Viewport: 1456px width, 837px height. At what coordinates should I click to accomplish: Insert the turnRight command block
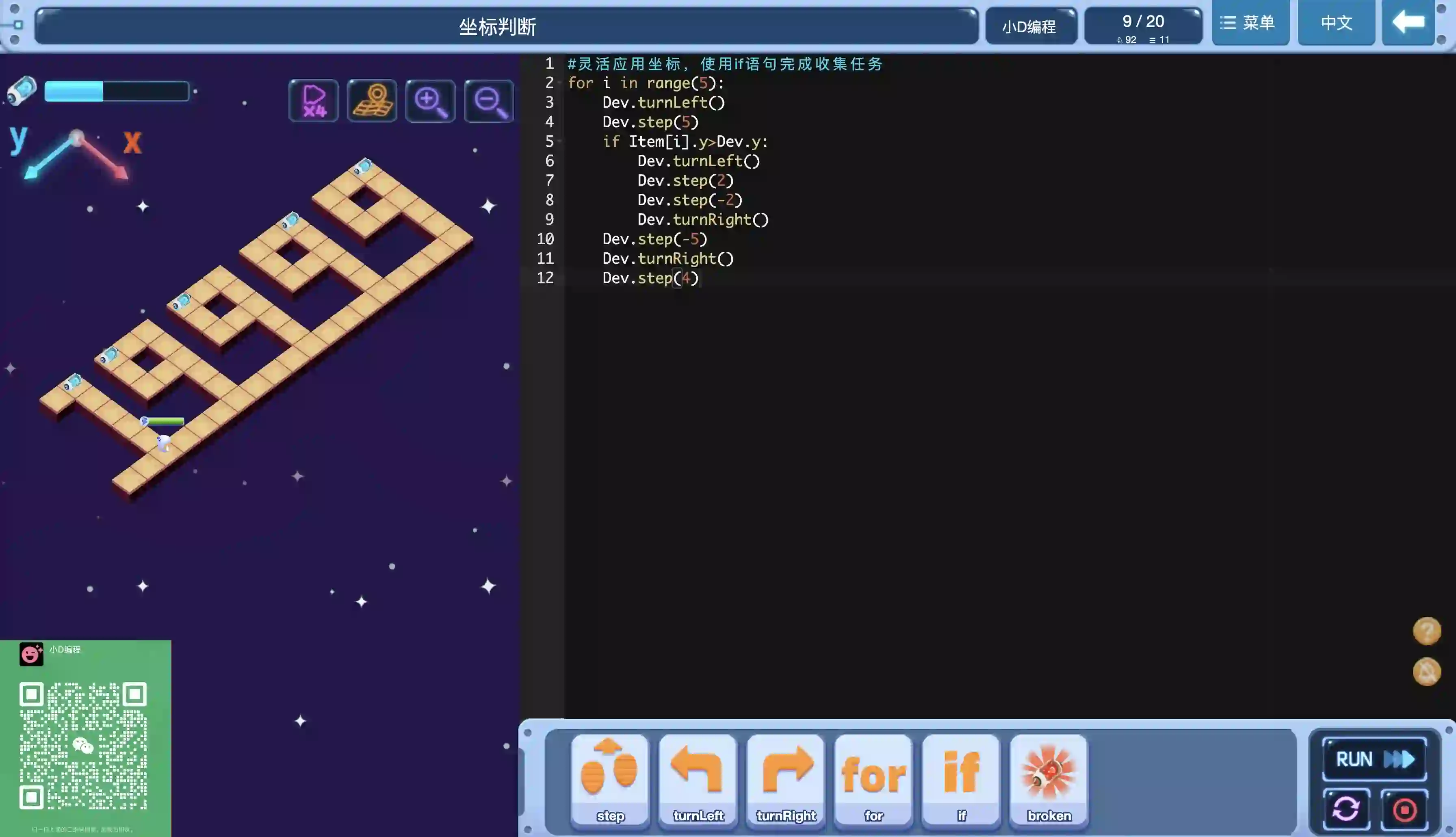click(786, 780)
